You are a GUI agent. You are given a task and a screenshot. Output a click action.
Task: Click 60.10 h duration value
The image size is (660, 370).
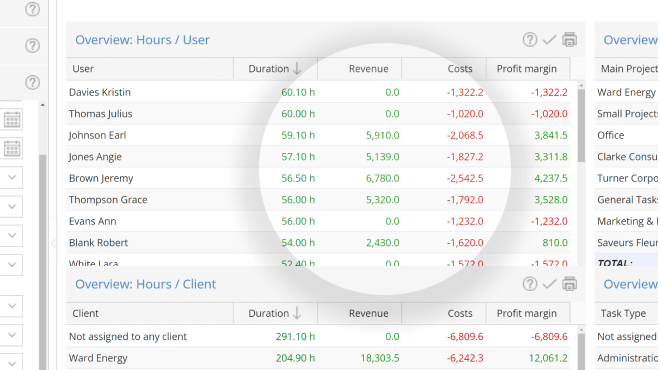click(x=298, y=92)
